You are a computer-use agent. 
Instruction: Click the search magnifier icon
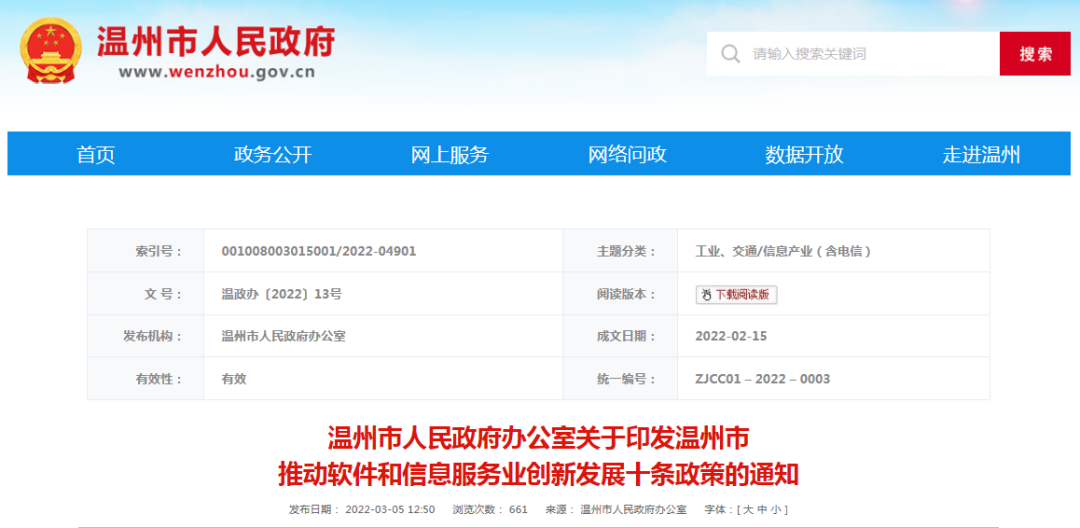click(730, 54)
